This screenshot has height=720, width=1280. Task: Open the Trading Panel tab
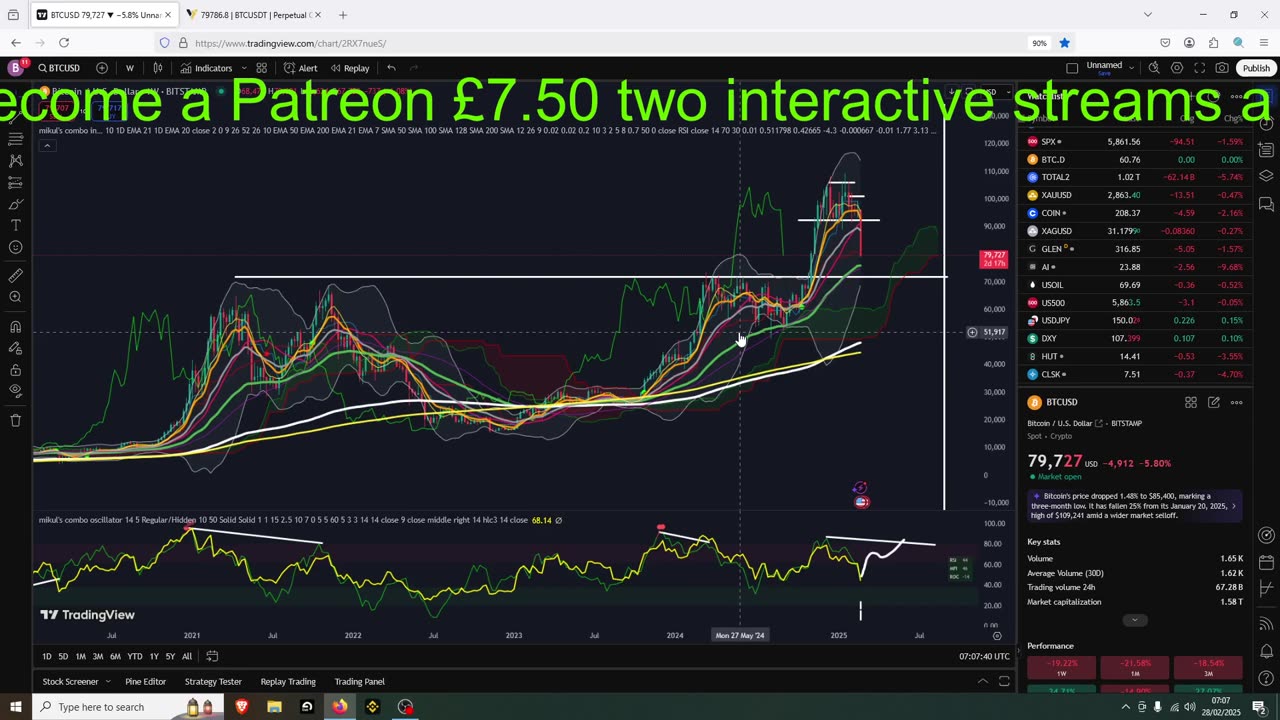point(359,681)
